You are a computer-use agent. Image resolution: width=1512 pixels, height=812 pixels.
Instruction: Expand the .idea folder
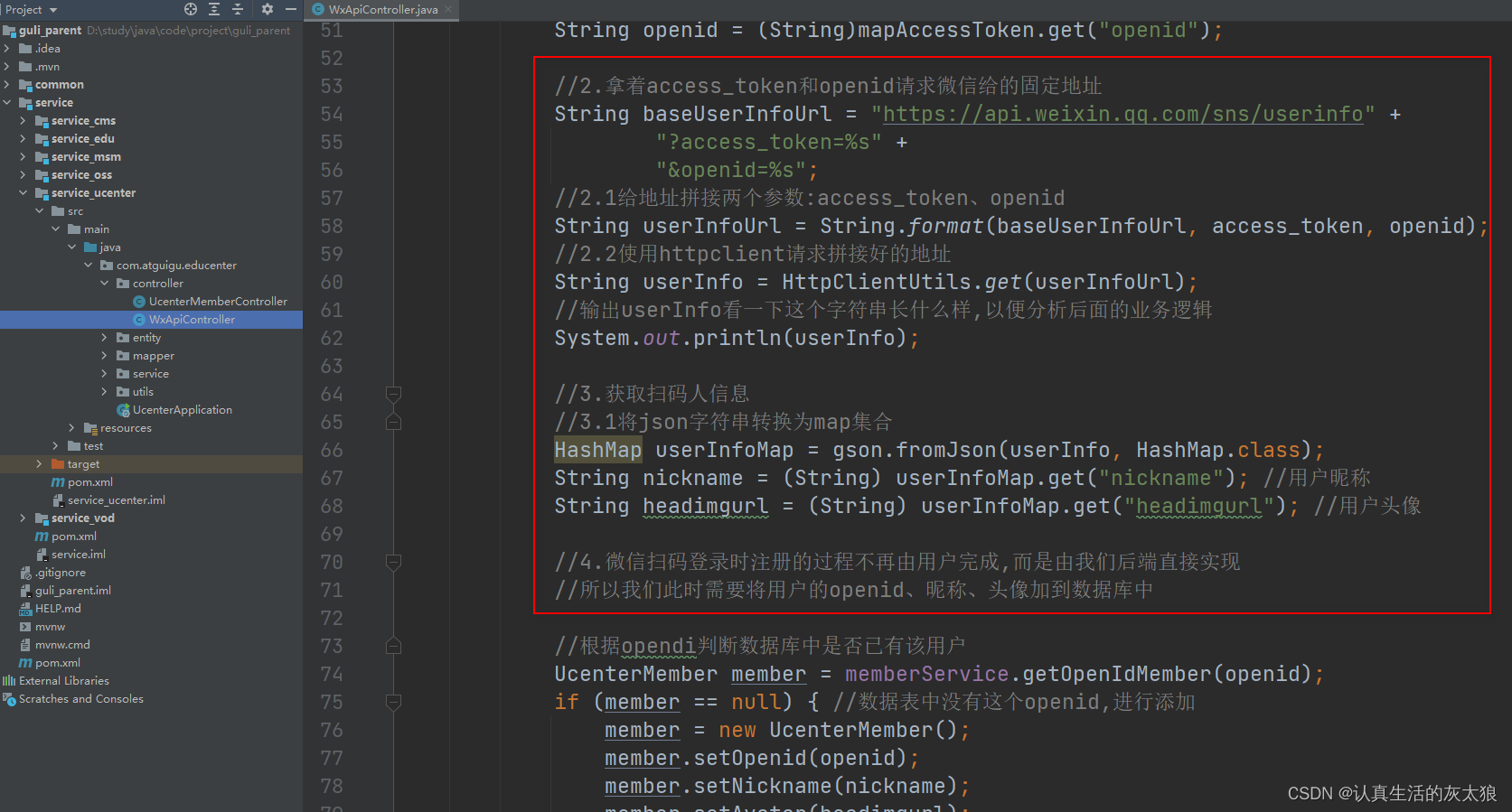(x=7, y=49)
